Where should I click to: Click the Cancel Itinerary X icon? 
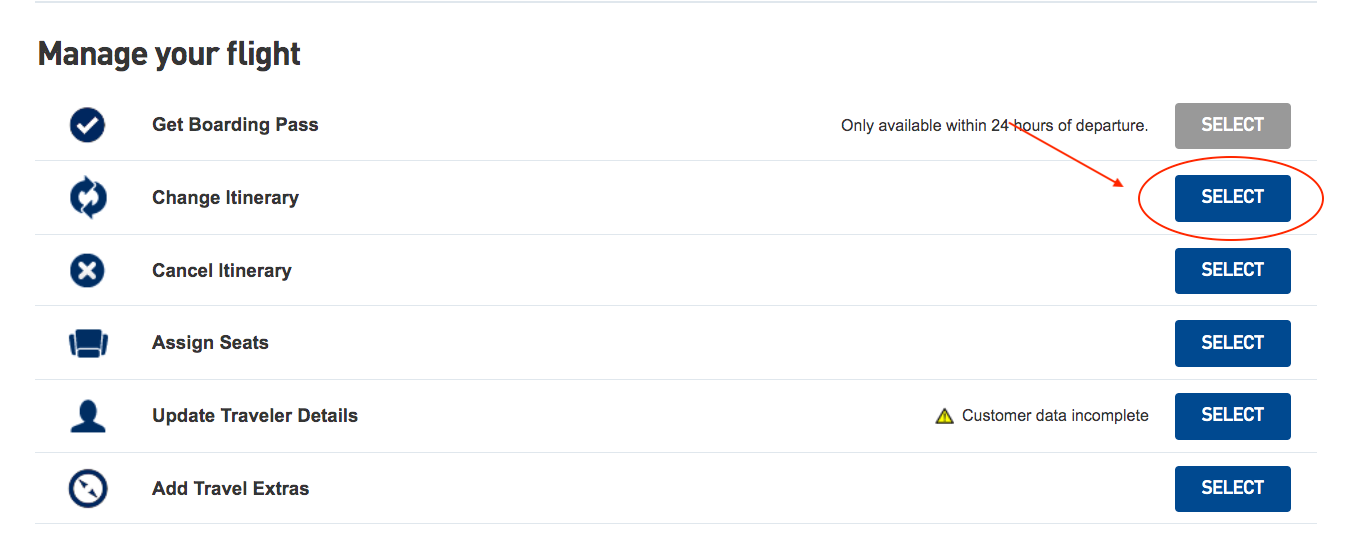[x=88, y=270]
